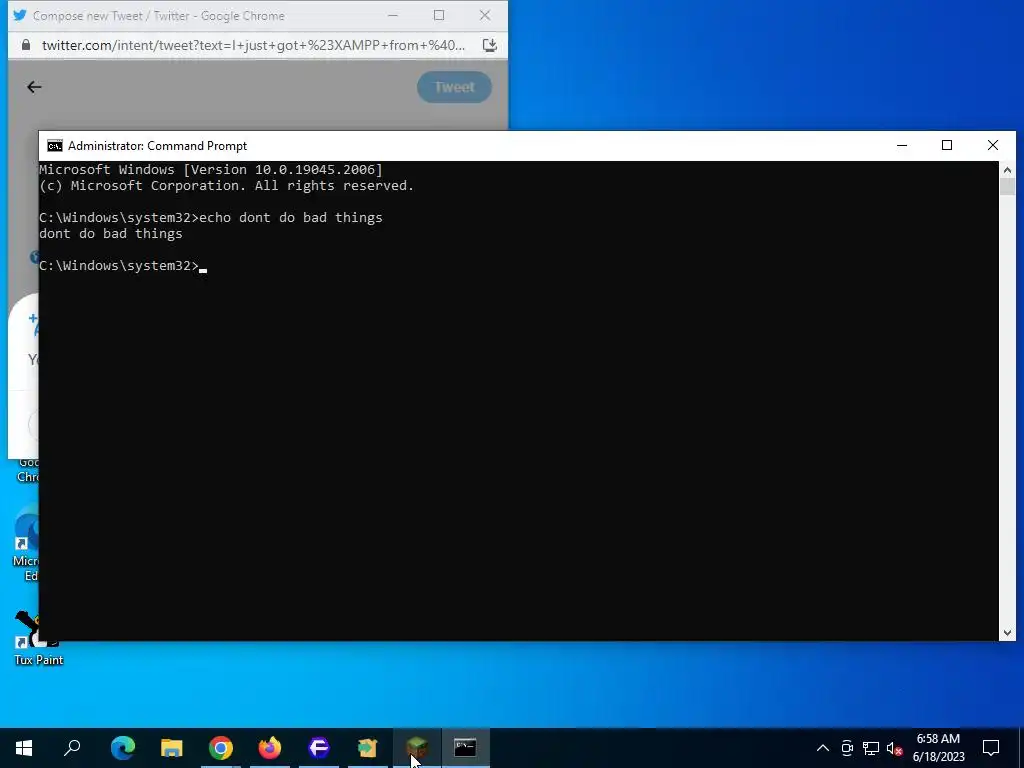Open taskbar search magnifier
1024x768 pixels.
point(72,748)
